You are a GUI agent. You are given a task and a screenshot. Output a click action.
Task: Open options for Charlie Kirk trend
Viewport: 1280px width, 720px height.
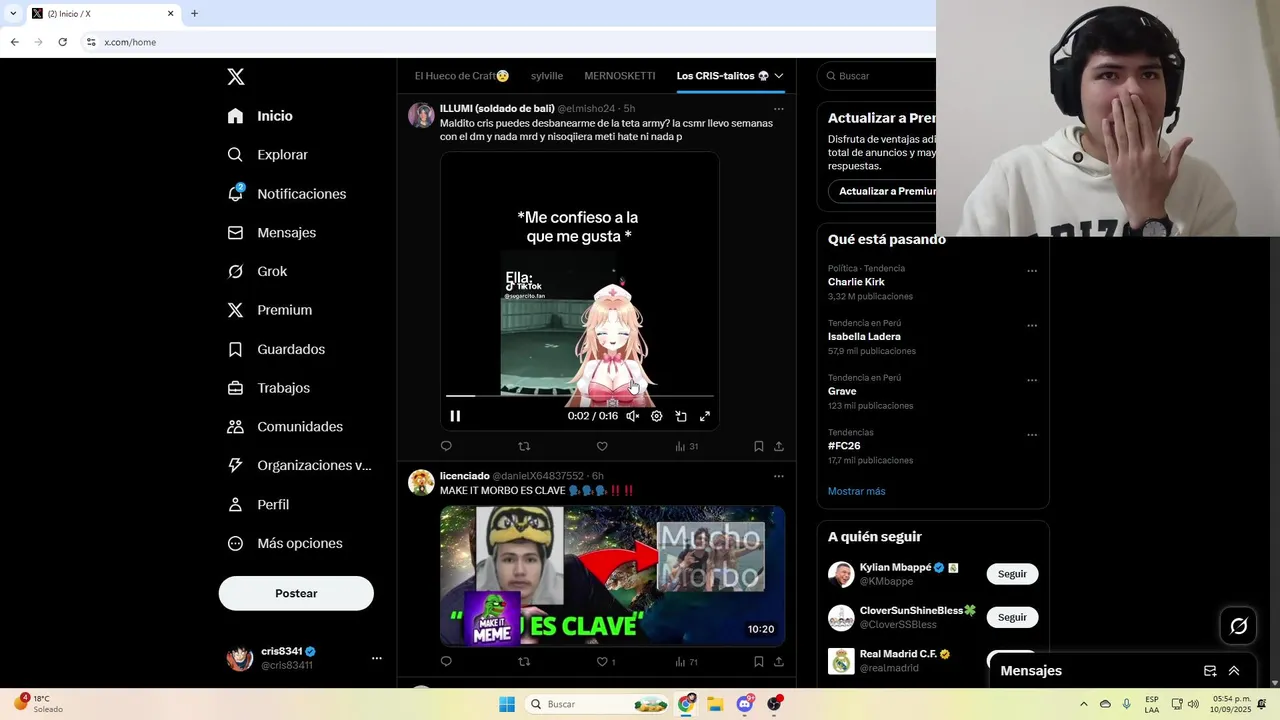point(1032,271)
